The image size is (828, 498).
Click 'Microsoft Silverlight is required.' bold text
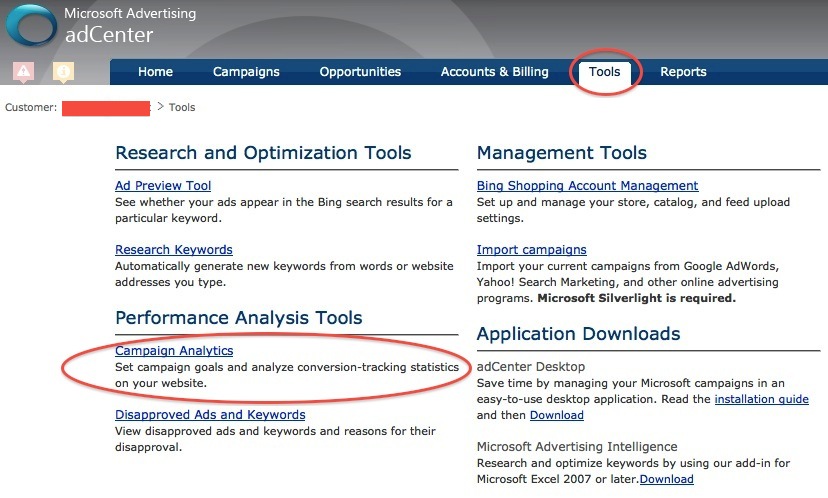pos(636,298)
